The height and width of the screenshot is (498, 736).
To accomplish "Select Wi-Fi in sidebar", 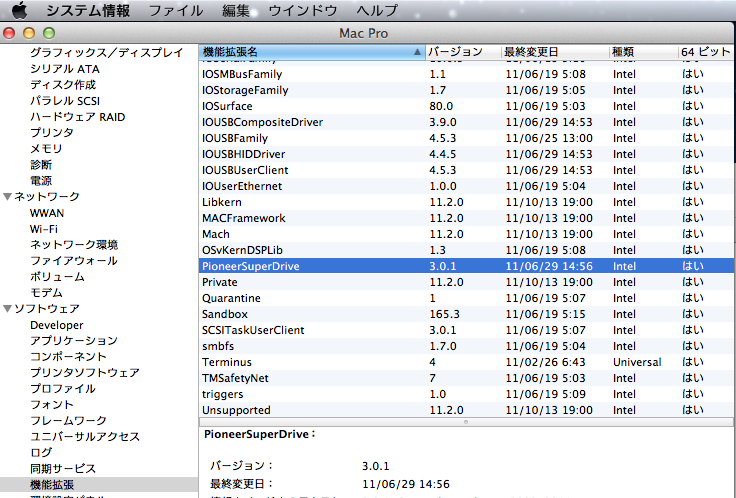I will 44,229.
